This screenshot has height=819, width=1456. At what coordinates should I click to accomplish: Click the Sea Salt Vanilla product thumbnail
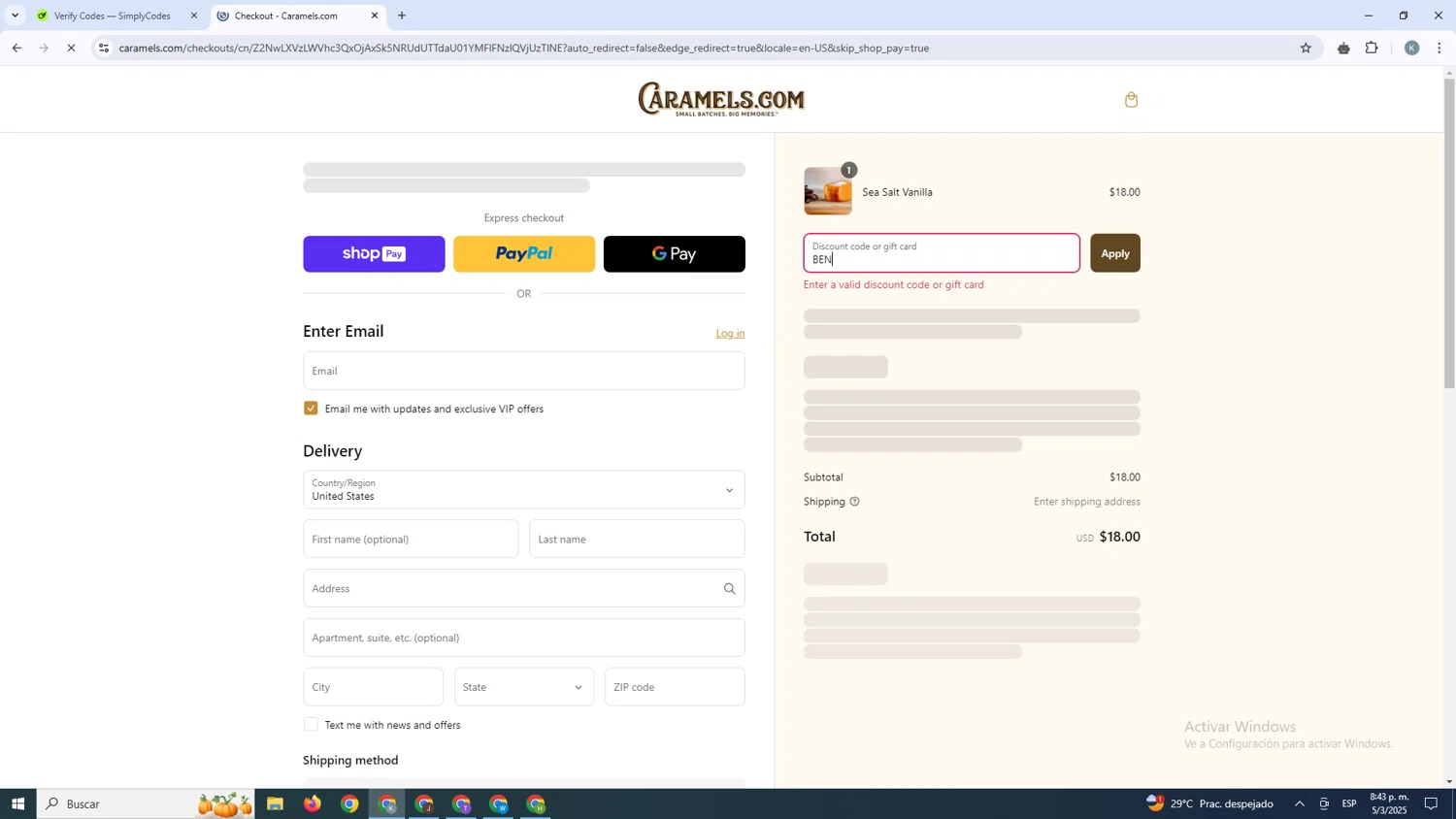828,191
